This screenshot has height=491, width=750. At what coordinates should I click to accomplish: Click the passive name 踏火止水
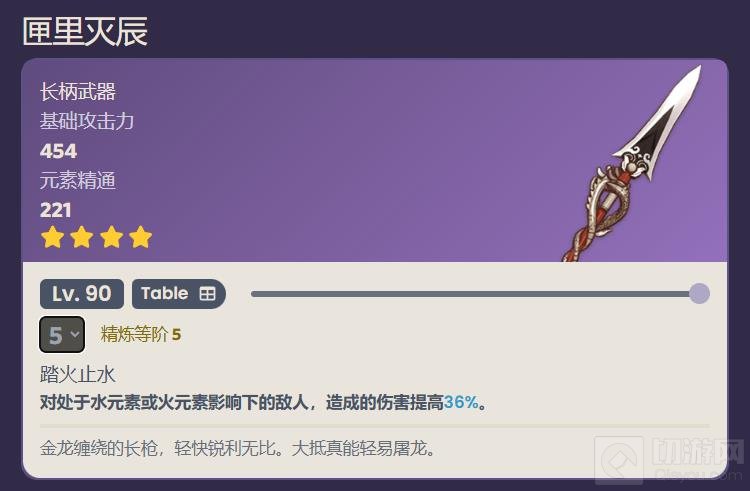77,375
